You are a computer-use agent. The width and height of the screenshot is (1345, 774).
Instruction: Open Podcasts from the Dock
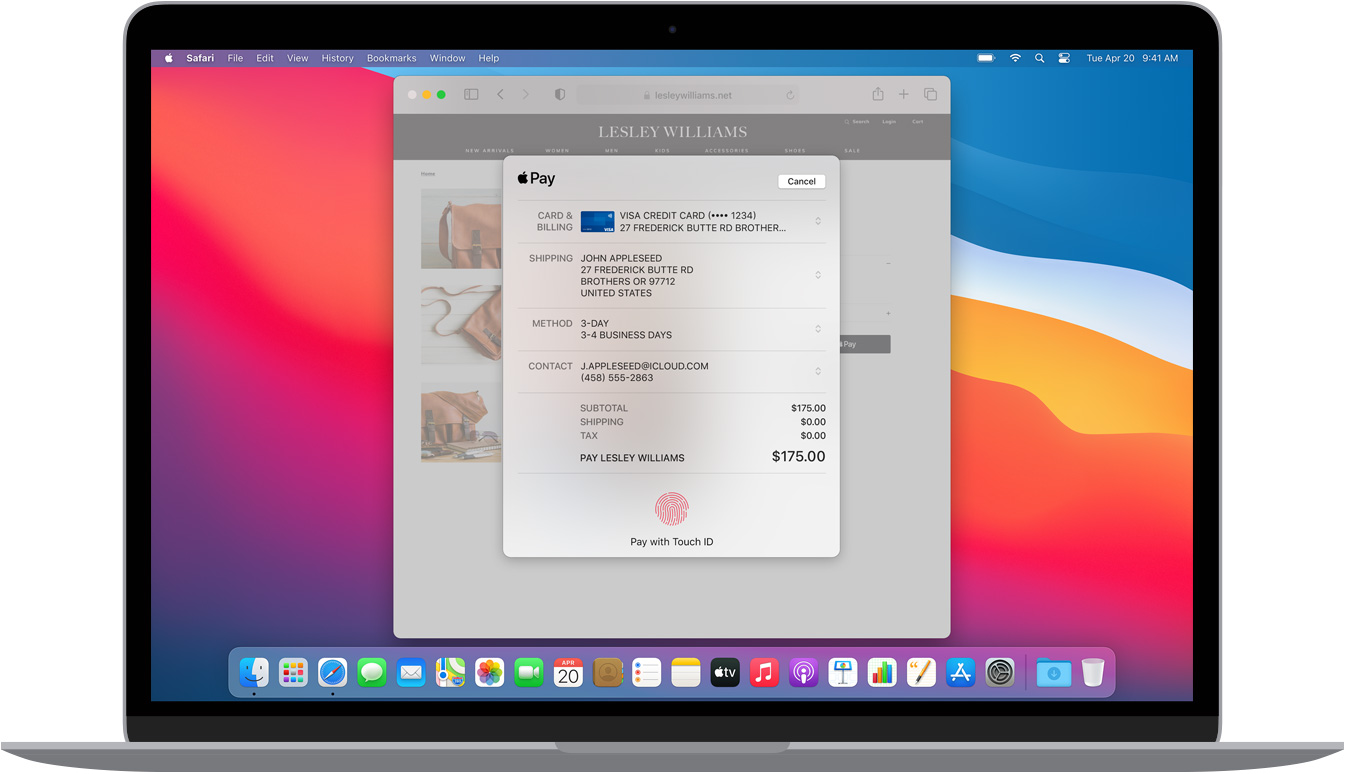(804, 672)
